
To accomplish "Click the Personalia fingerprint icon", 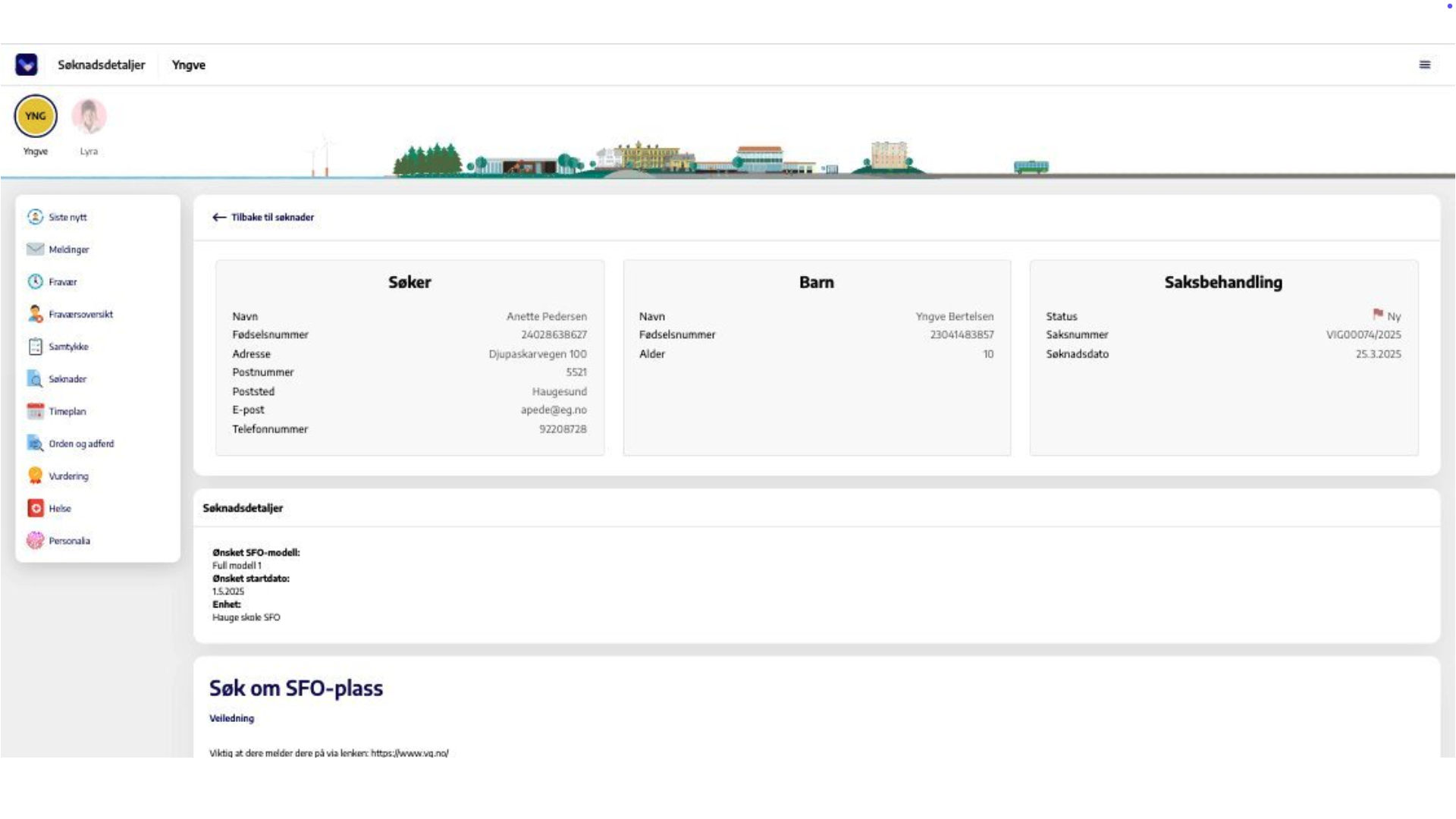I will (x=35, y=541).
